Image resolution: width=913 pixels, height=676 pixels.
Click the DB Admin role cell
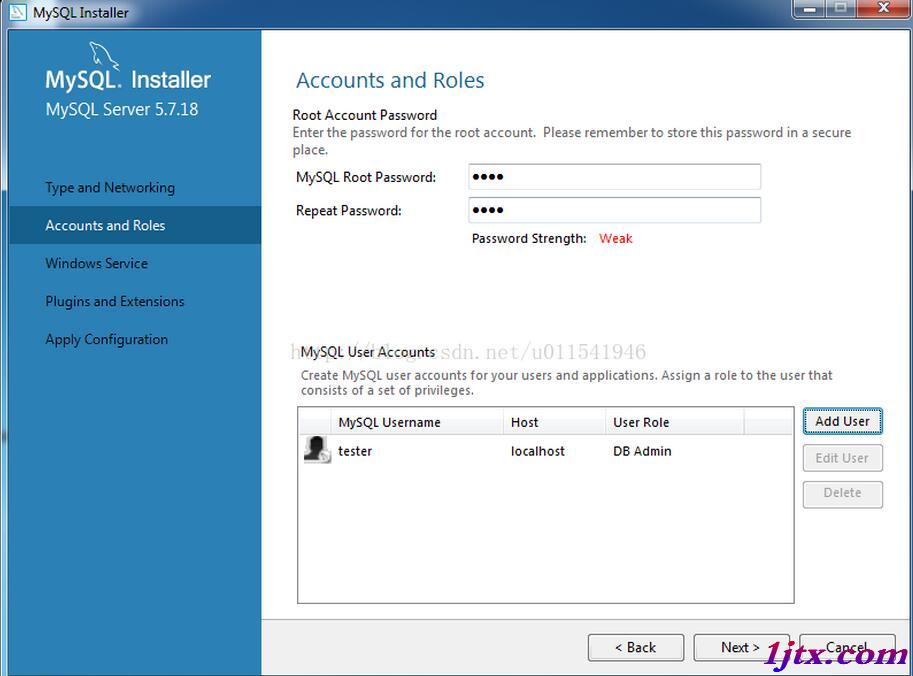(x=642, y=451)
